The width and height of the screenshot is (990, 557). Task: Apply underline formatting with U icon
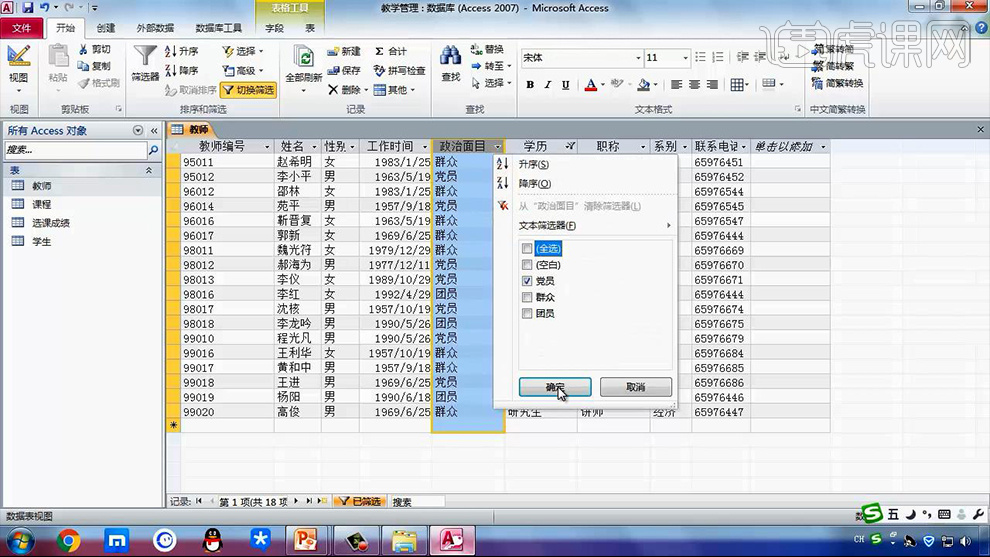pyautogui.click(x=565, y=85)
